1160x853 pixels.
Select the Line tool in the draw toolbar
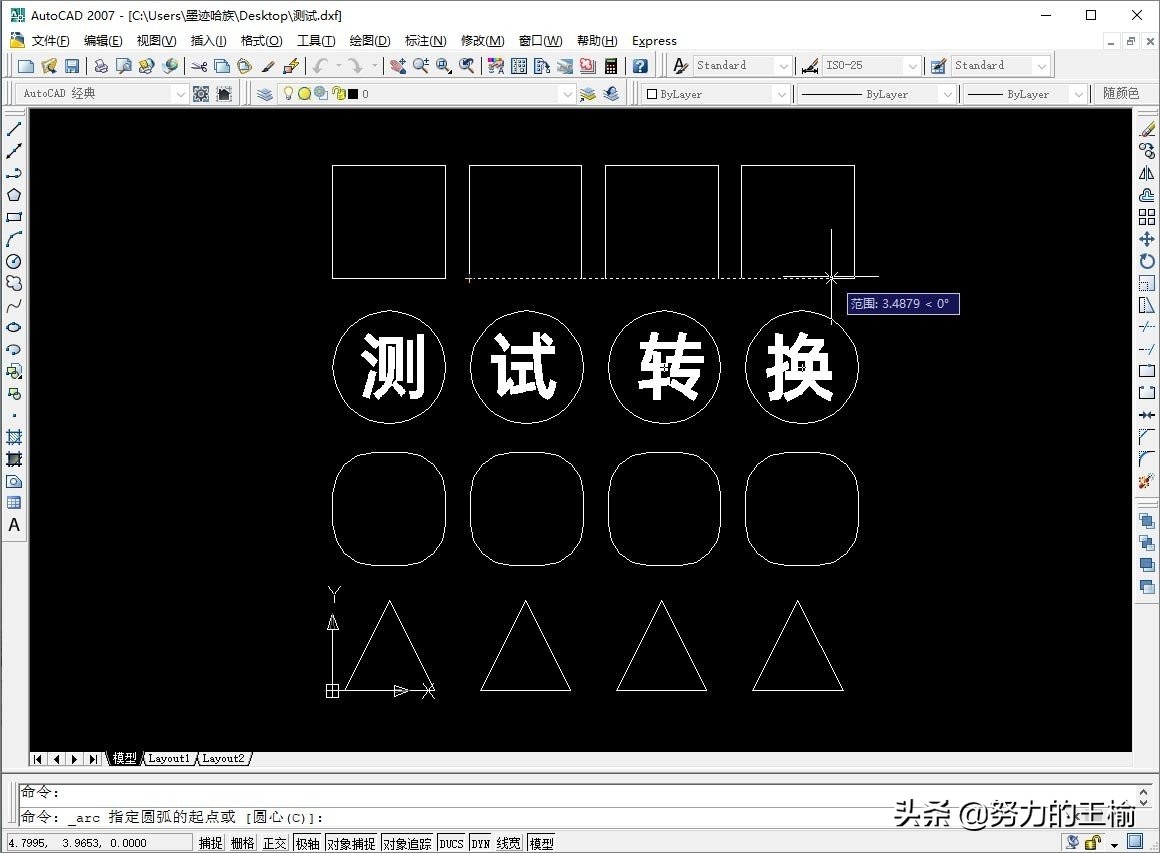(13, 128)
